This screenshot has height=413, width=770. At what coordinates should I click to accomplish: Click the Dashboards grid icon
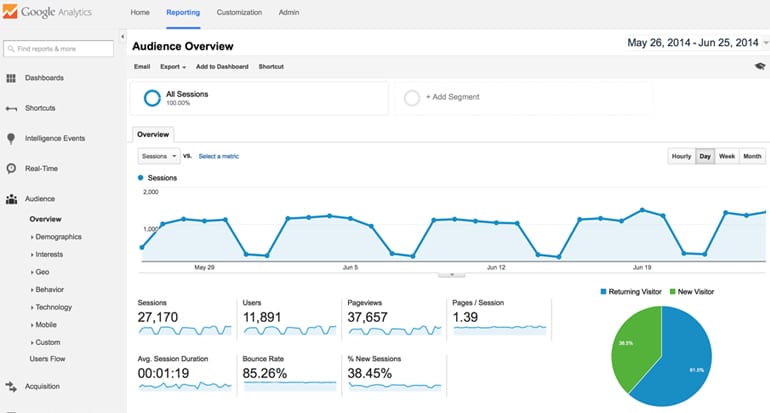11,78
